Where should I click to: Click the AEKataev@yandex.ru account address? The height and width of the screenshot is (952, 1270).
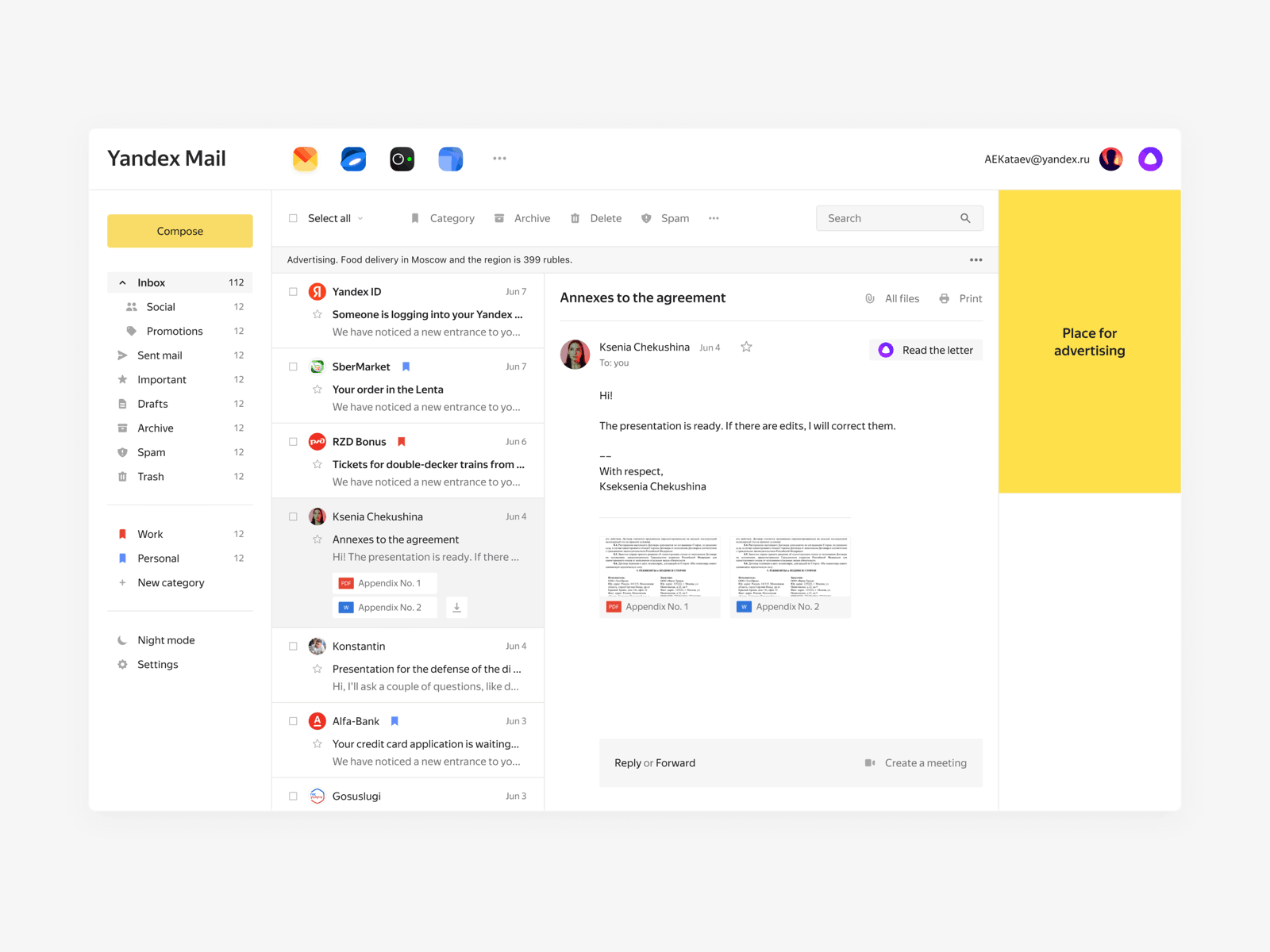click(x=1037, y=159)
